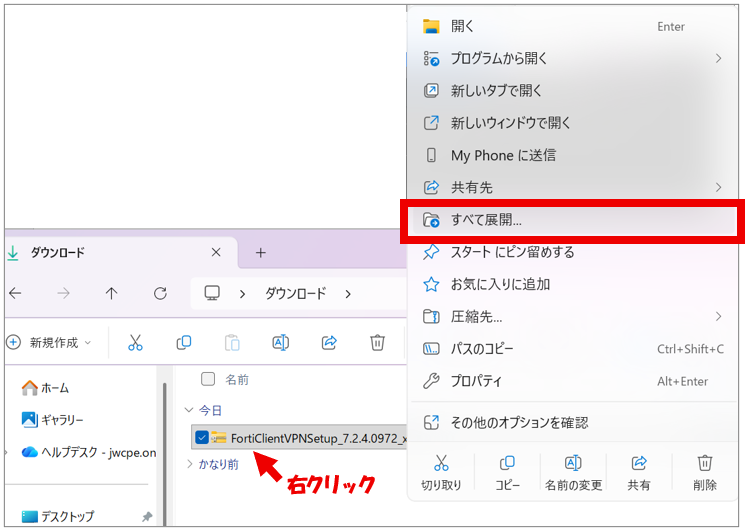
Task: Click the 切り取り scissors icon in context menu
Action: tap(441, 462)
